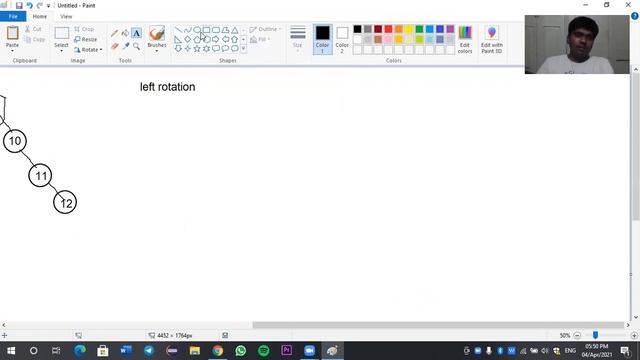This screenshot has width=640, height=360.
Task: Click the Crop button
Action: point(84,29)
